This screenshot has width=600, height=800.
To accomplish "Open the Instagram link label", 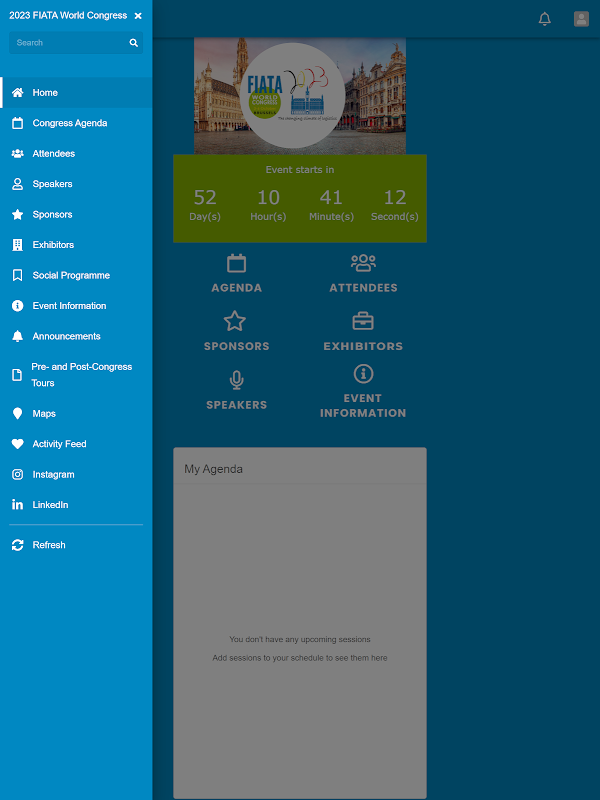I will coord(54,474).
